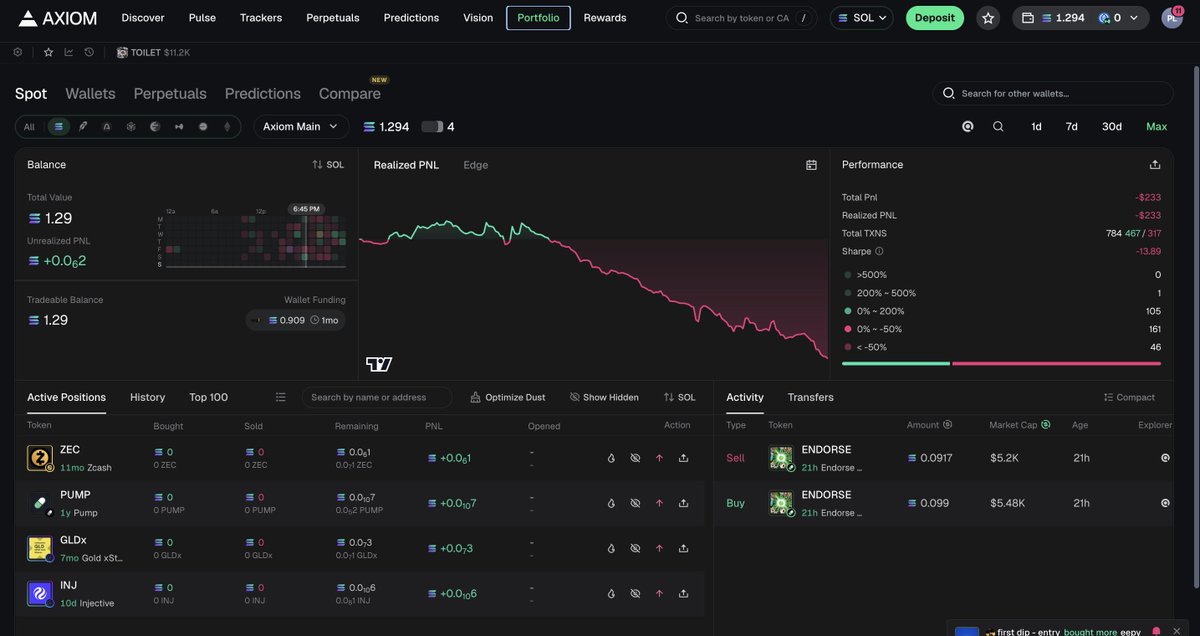Hide the PUMP position with eye-slash icon
The height and width of the screenshot is (636, 1200).
635,503
